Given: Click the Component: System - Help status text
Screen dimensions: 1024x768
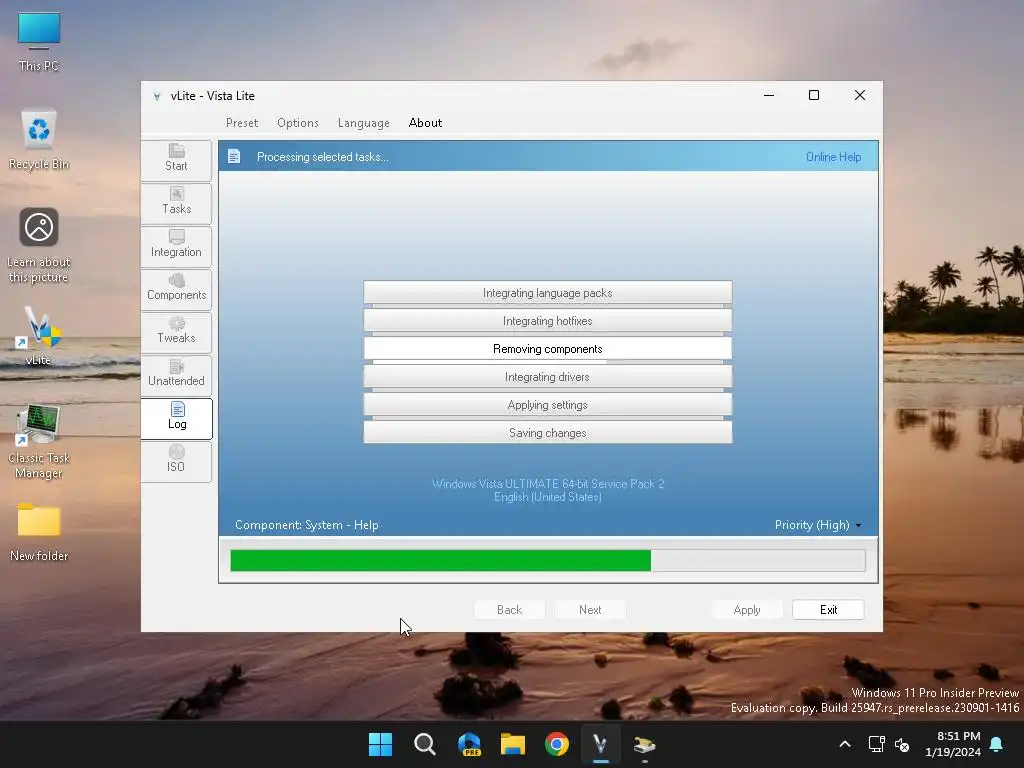Looking at the screenshot, I should coord(306,525).
